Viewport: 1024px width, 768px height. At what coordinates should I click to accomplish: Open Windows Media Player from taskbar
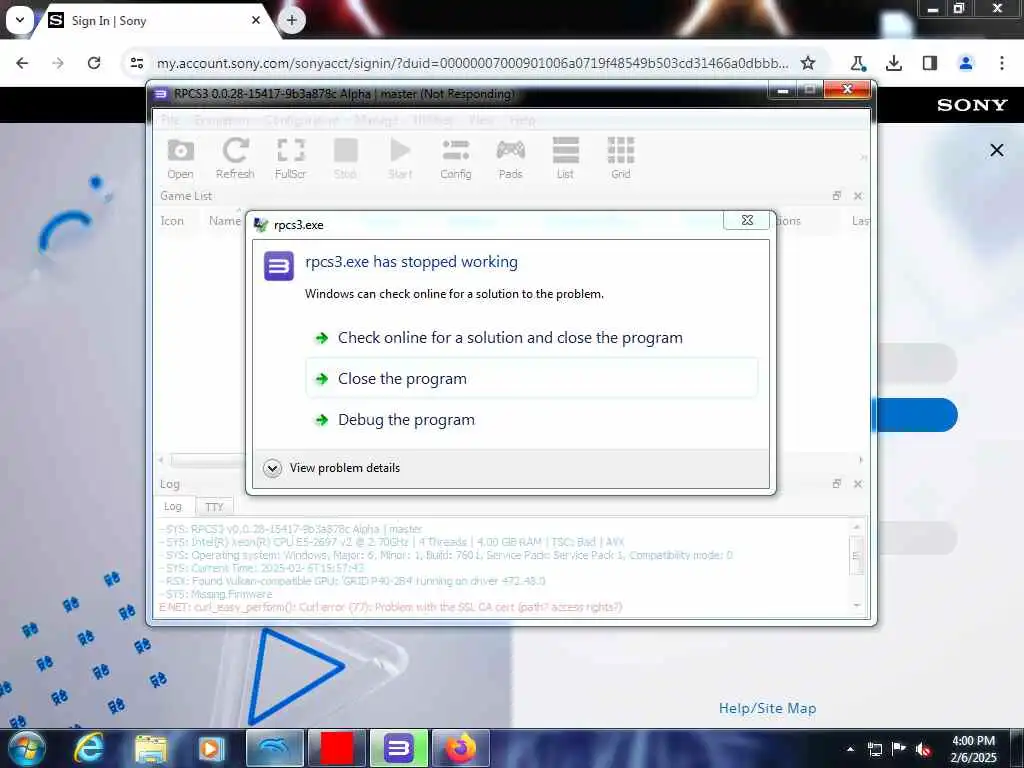211,748
